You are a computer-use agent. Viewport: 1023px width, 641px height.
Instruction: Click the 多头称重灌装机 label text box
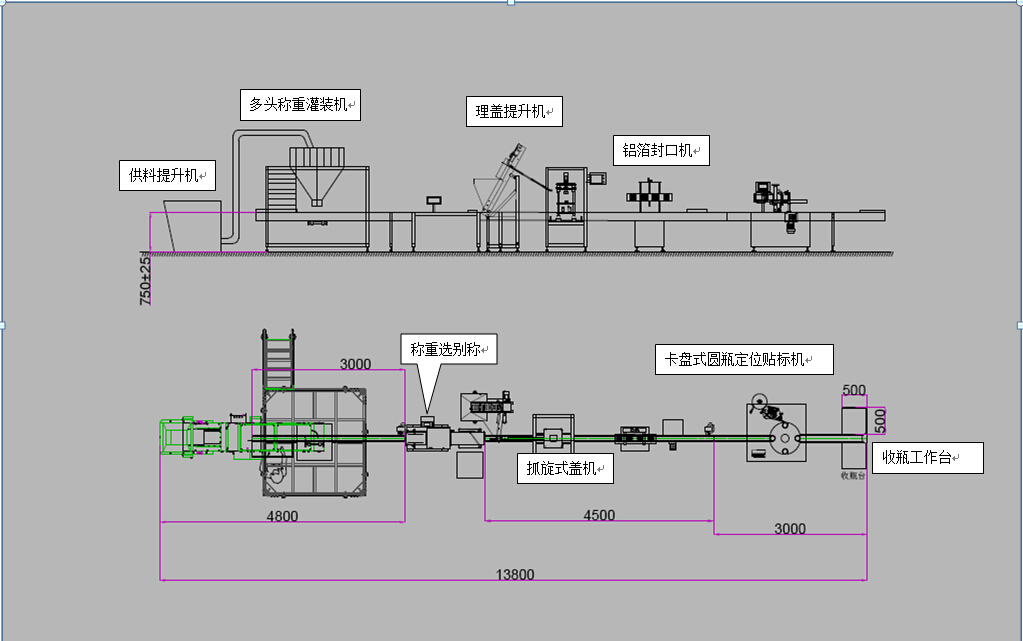300,104
